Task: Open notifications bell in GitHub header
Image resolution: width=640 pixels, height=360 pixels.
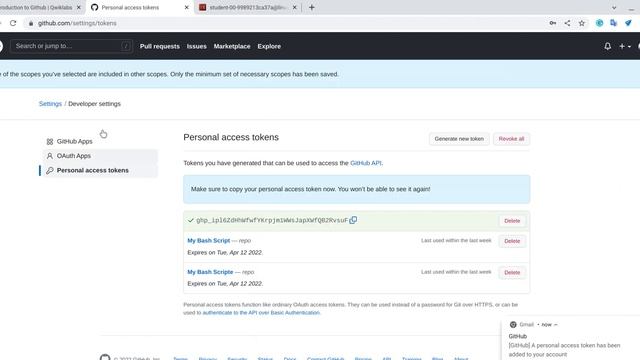Action: click(x=607, y=46)
